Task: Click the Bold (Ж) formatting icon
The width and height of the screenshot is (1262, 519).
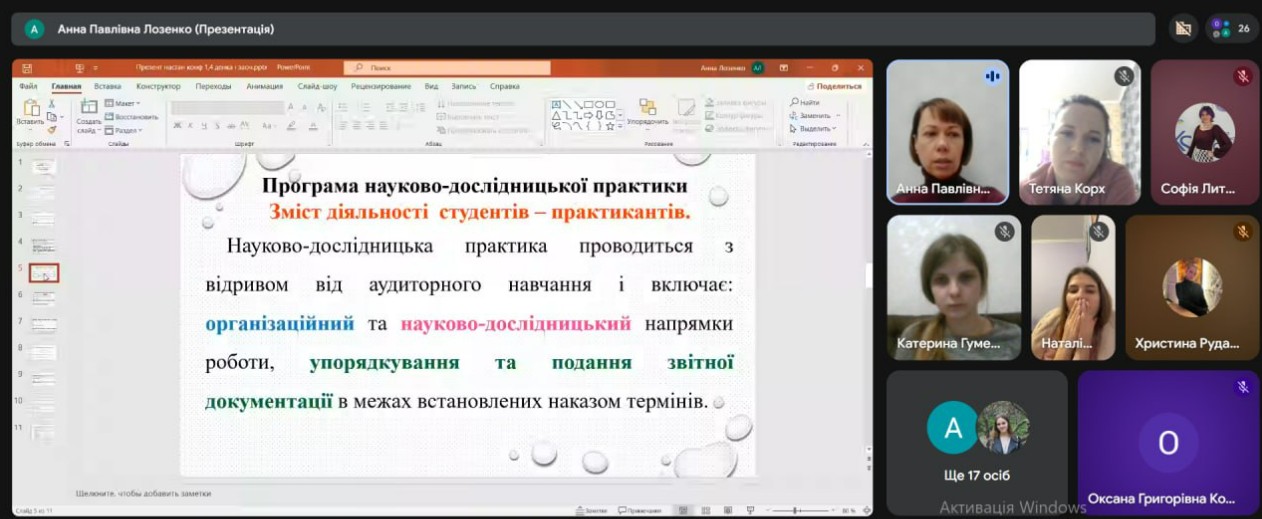Action: coord(177,125)
